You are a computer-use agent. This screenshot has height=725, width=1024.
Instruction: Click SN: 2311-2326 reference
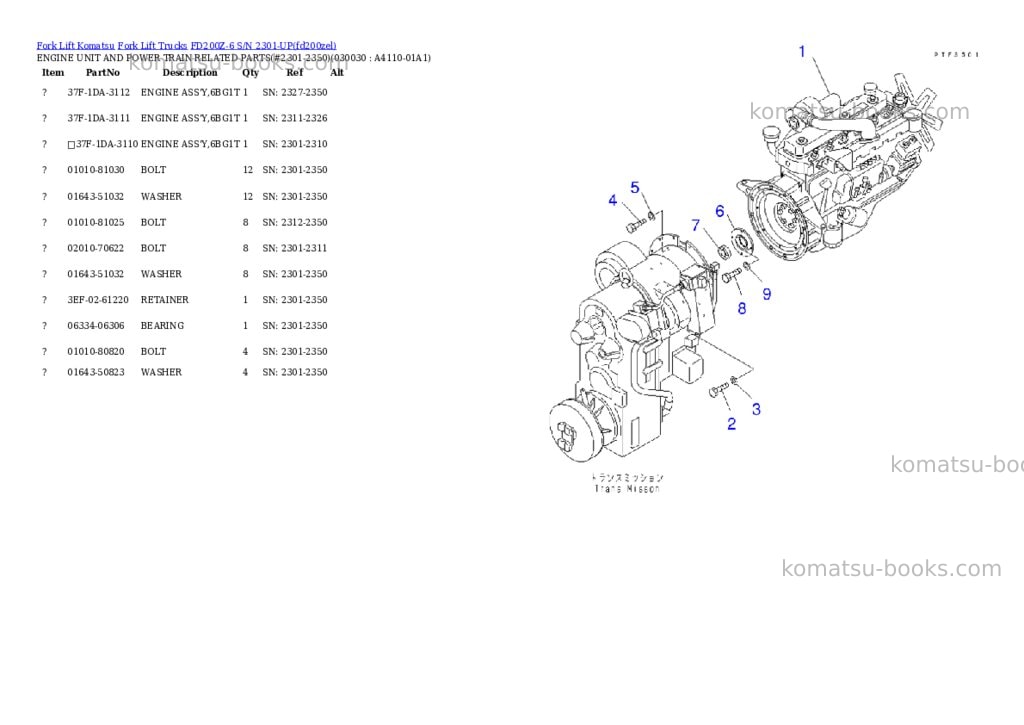(295, 118)
